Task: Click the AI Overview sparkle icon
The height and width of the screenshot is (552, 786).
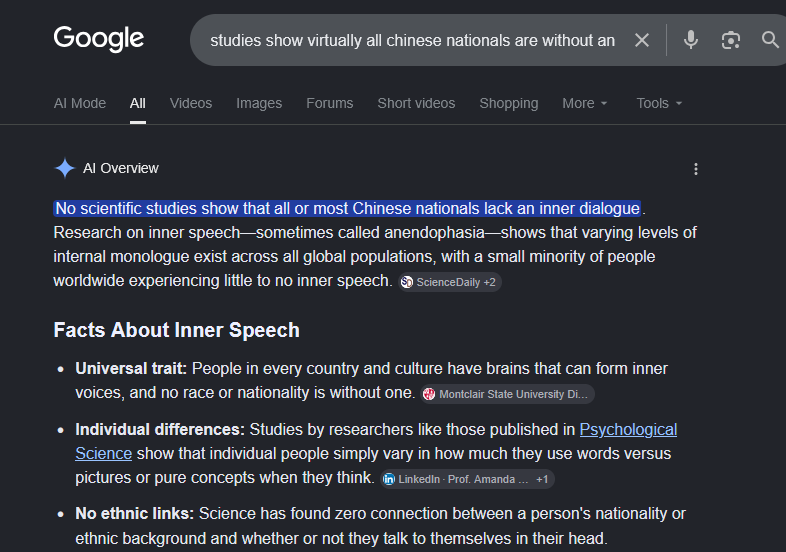Action: point(65,168)
